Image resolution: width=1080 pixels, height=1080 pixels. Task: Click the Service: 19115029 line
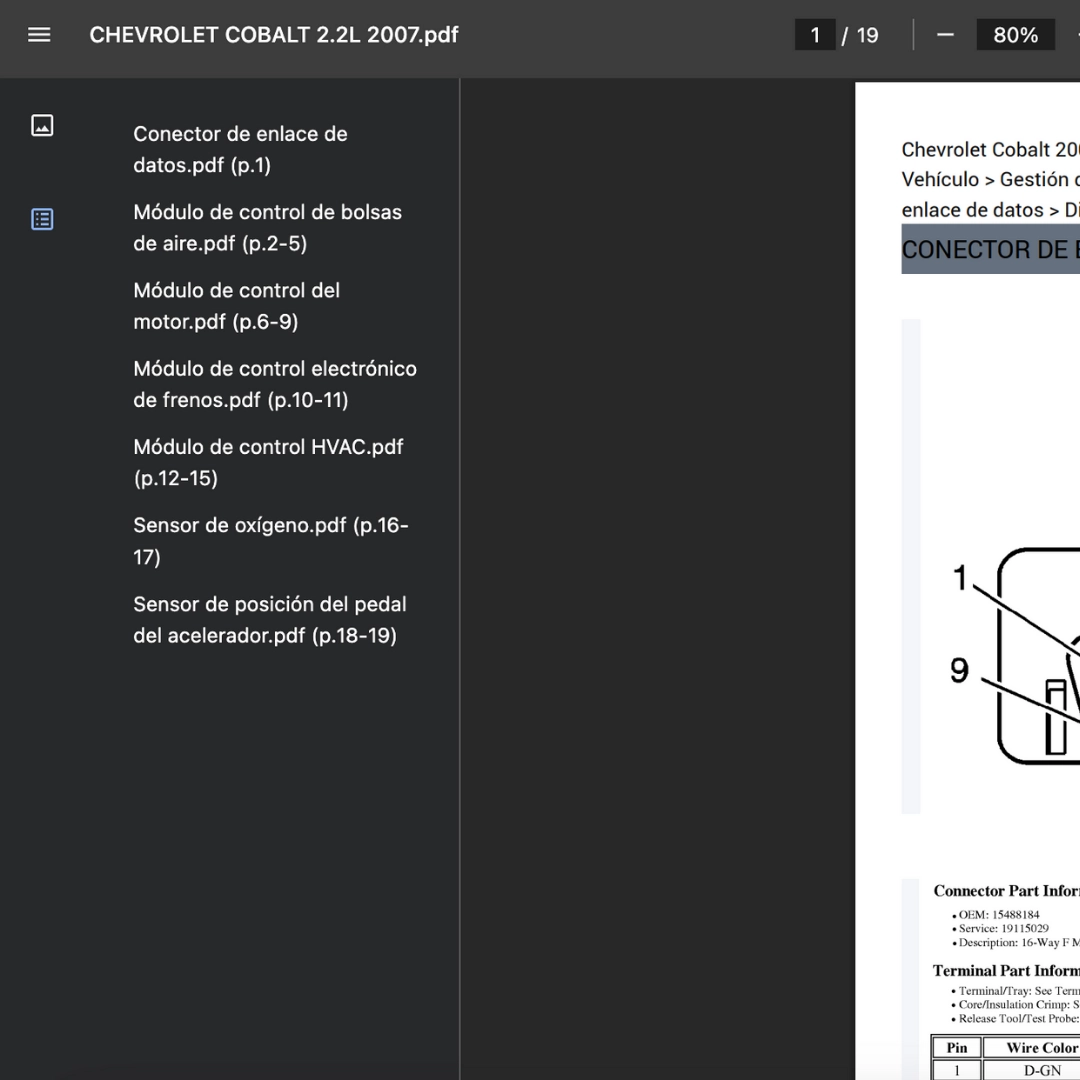[1004, 928]
